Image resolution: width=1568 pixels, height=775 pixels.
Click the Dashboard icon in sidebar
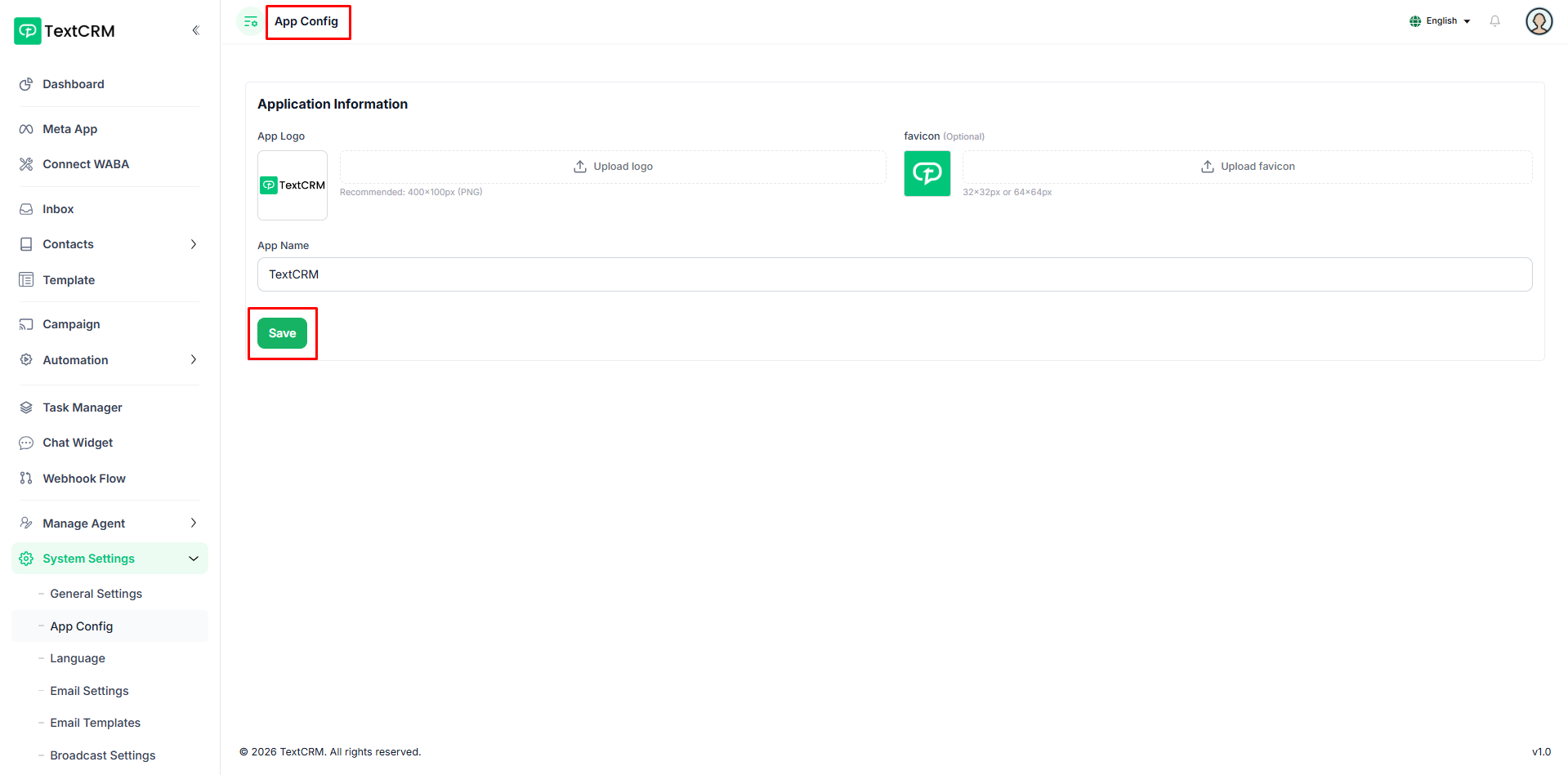coord(26,84)
